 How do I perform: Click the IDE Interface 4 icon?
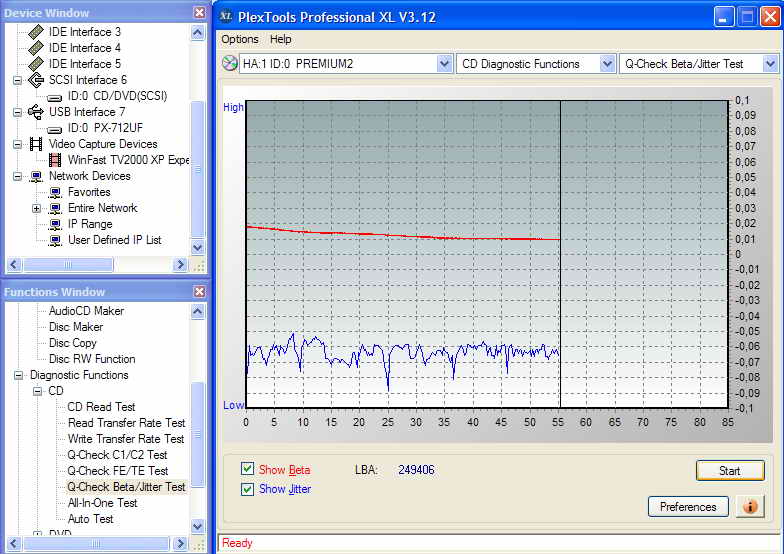pos(36,48)
